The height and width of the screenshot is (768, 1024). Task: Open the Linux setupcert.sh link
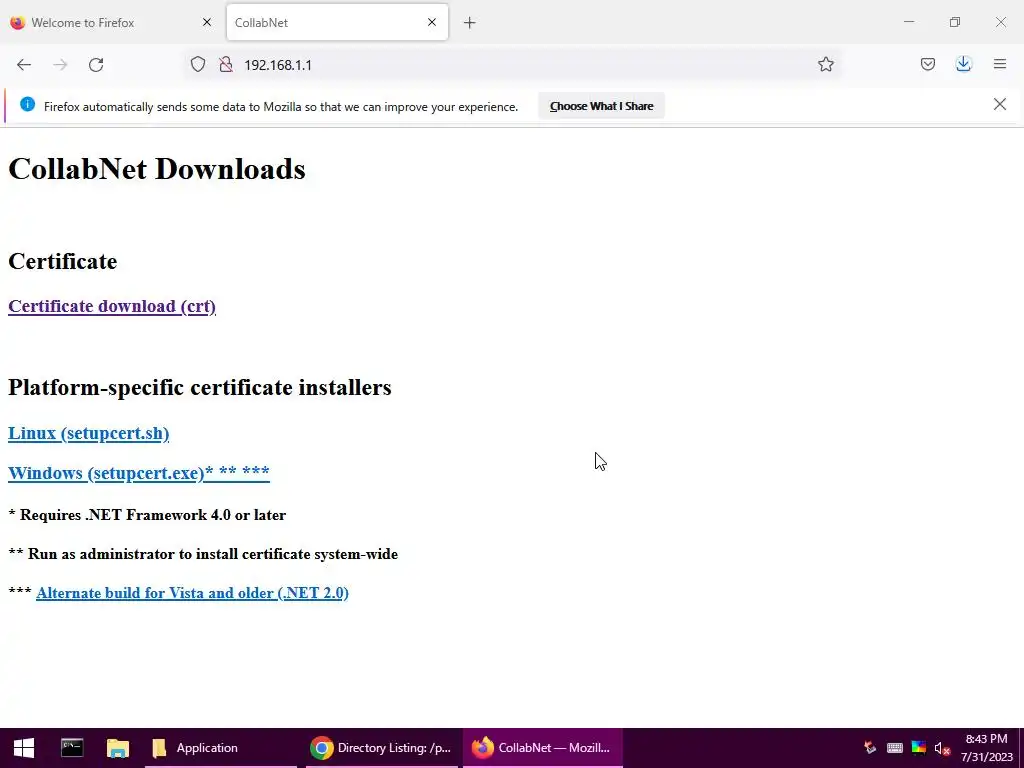coord(88,433)
